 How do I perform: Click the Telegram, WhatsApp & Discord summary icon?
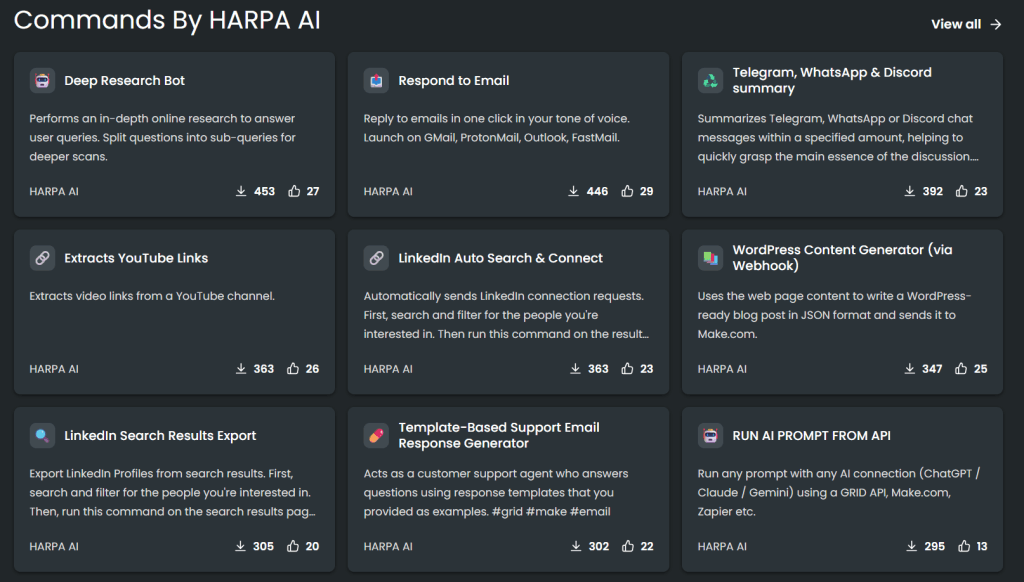711,80
